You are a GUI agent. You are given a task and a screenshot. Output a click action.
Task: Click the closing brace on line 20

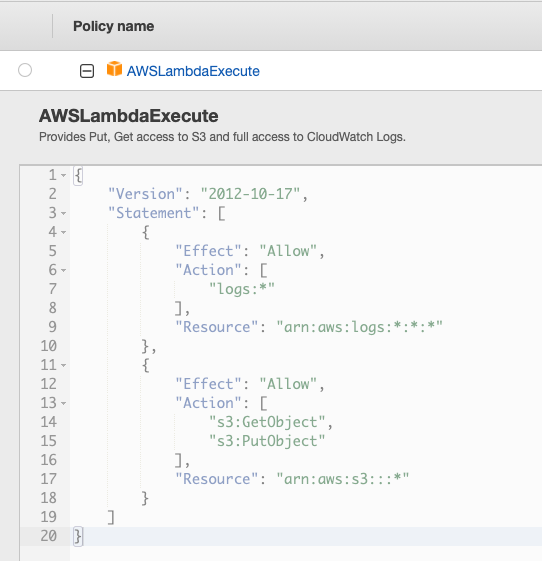(x=78, y=536)
